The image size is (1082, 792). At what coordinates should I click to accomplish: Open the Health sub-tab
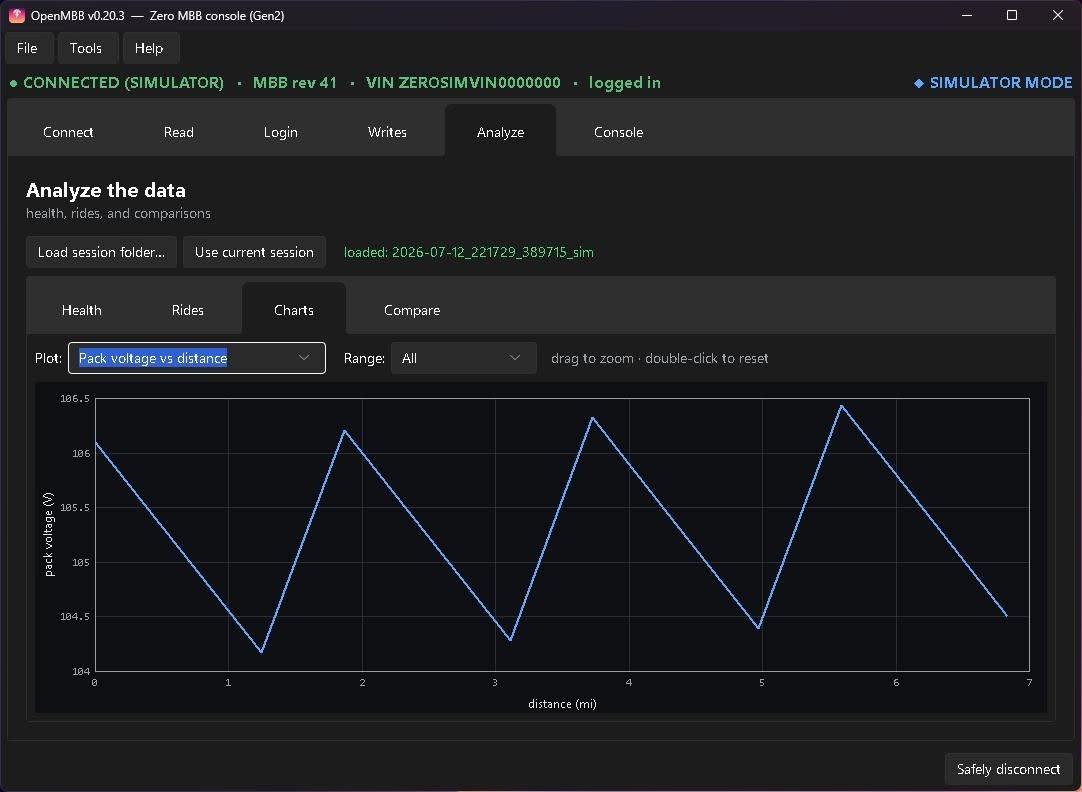[x=81, y=310]
